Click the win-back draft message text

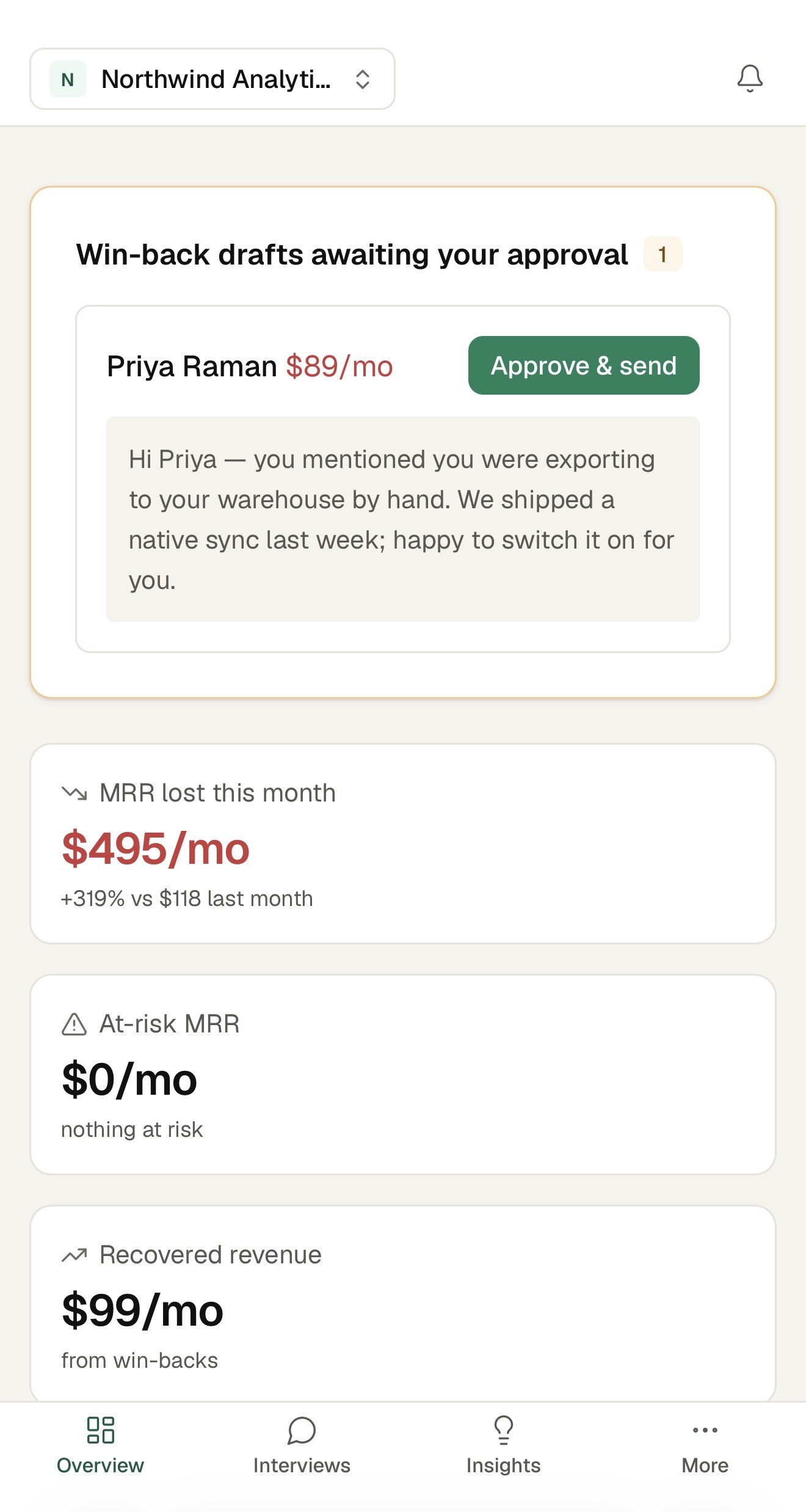[403, 519]
